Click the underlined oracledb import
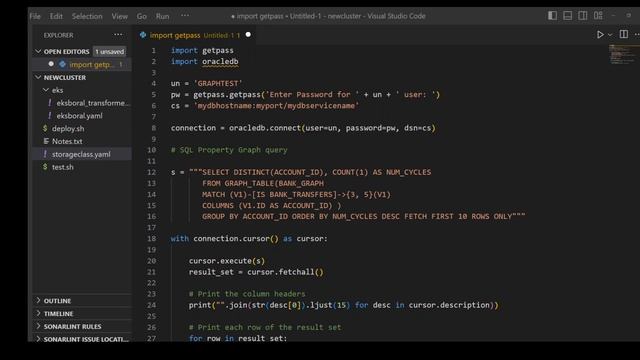640x360 pixels. 220,62
